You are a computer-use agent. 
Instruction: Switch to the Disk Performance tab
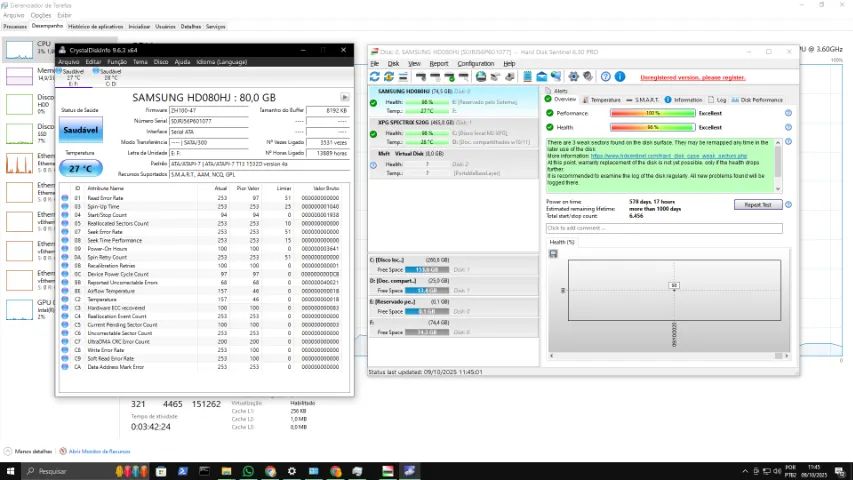(757, 100)
